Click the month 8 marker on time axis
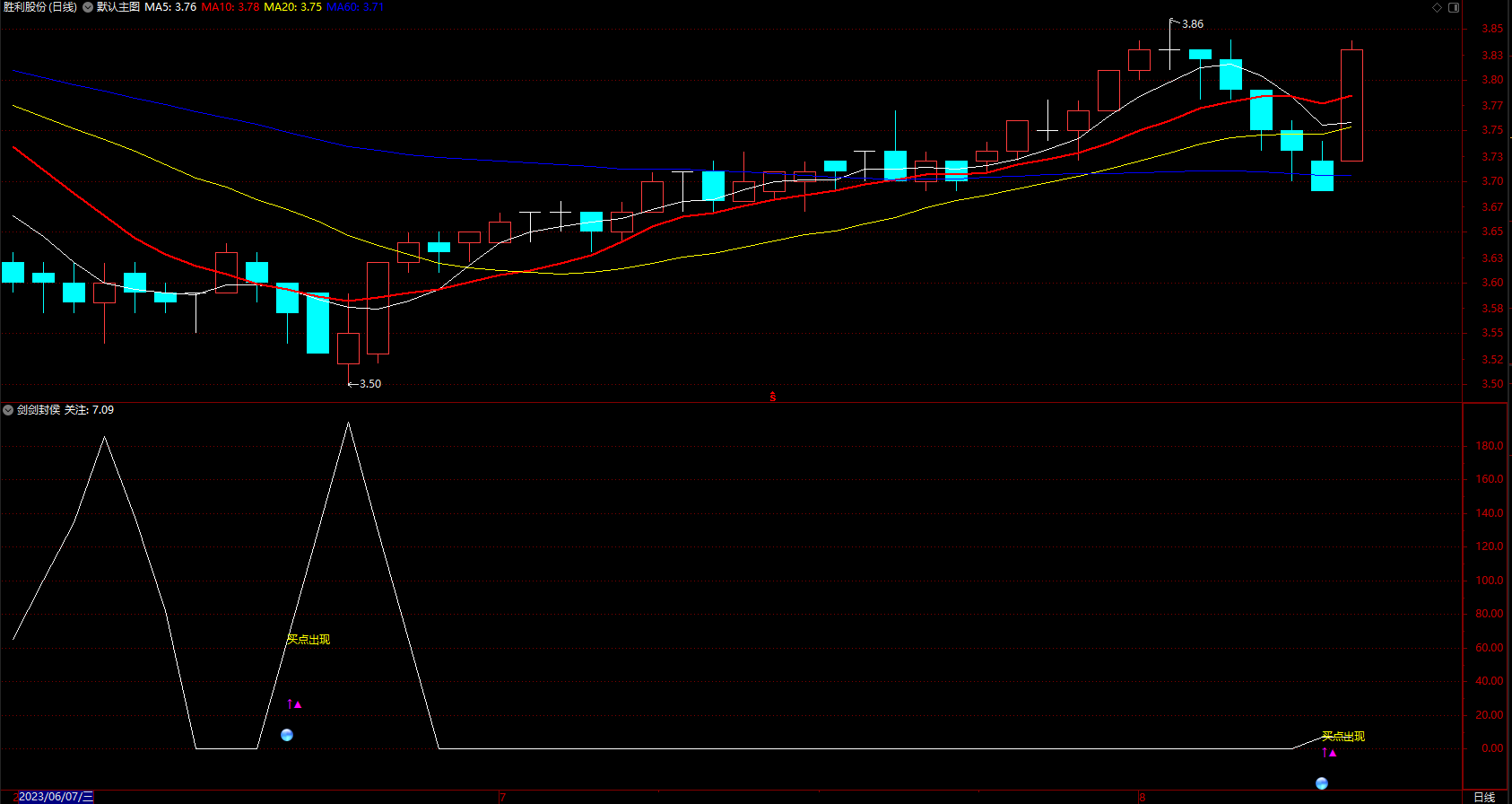This screenshot has height=804, width=1512. tap(1143, 797)
